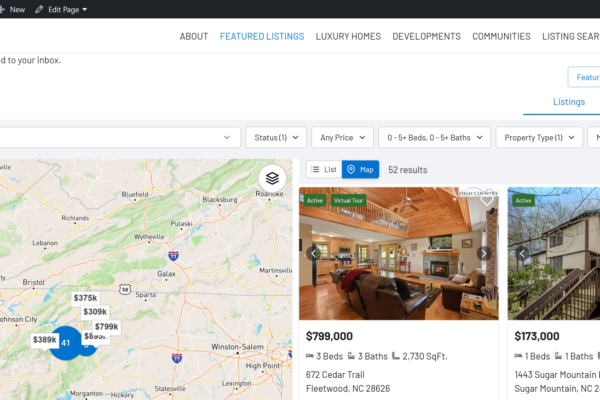Click the Active badge on $173,000 listing
Image resolution: width=600 pixels, height=400 pixels.
coord(523,201)
